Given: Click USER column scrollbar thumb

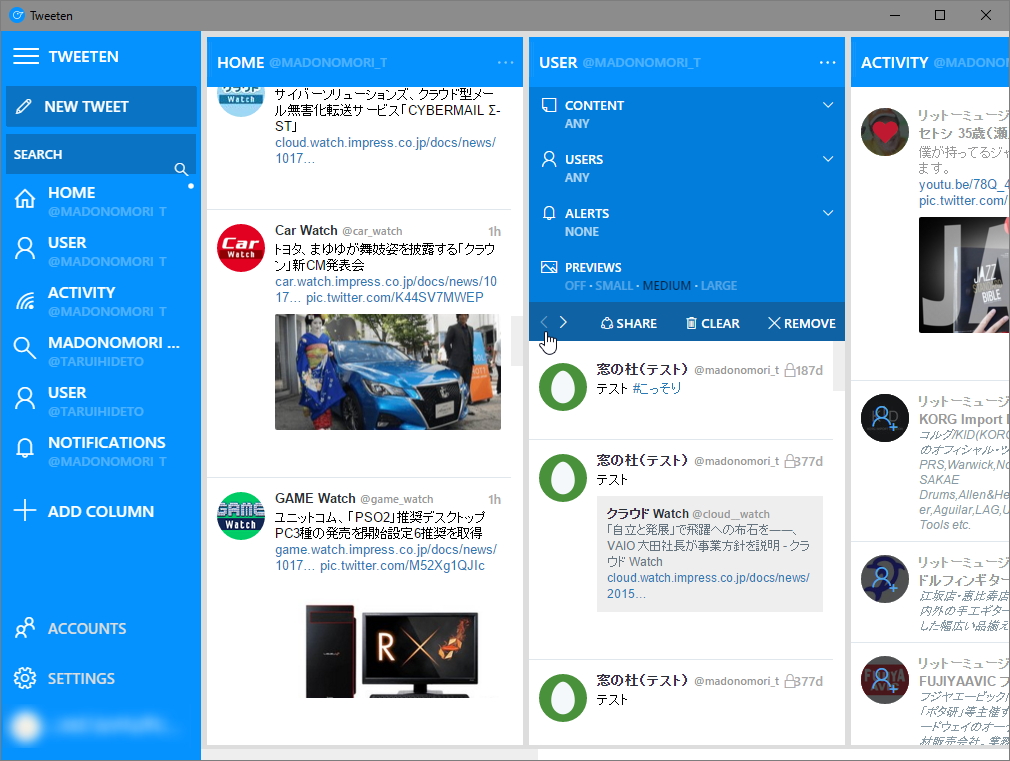Looking at the screenshot, I should pos(839,366).
